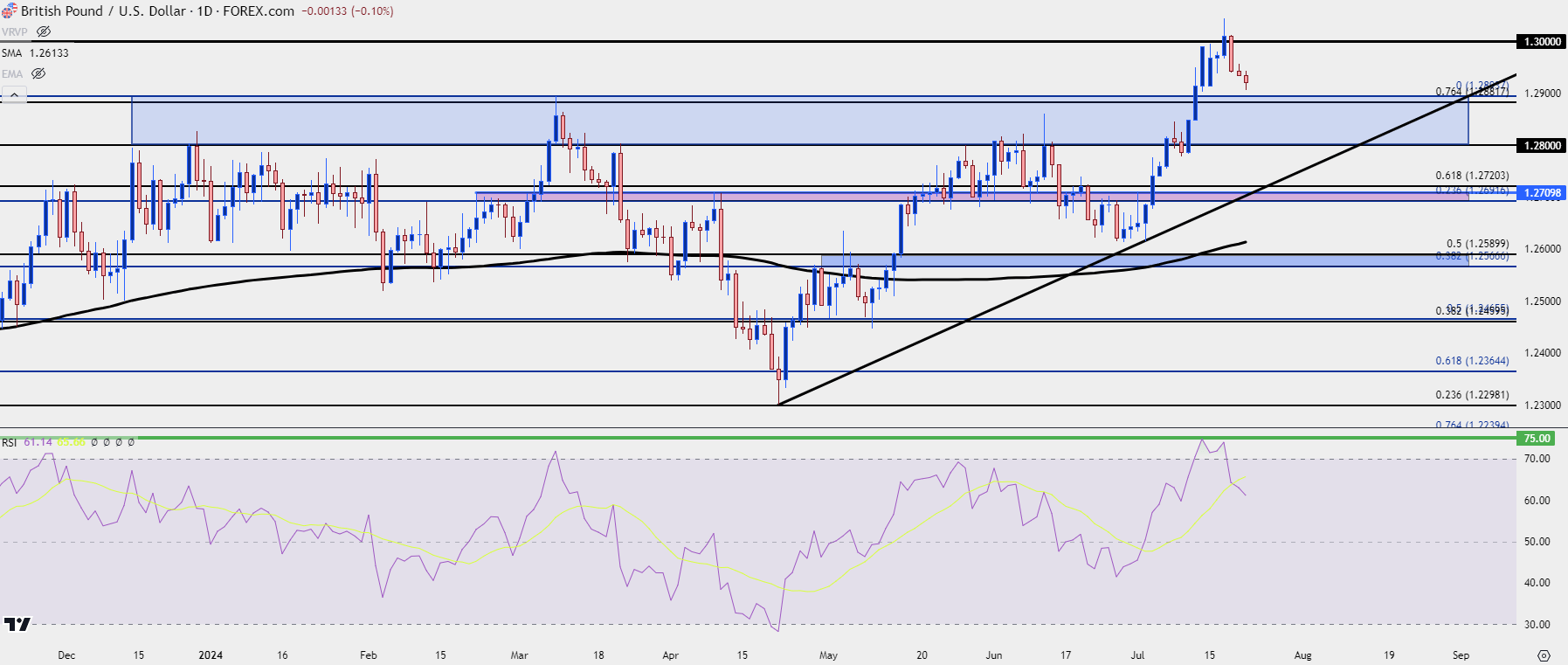
Task: Show the hidden VRVP indicator
Action: (44, 31)
